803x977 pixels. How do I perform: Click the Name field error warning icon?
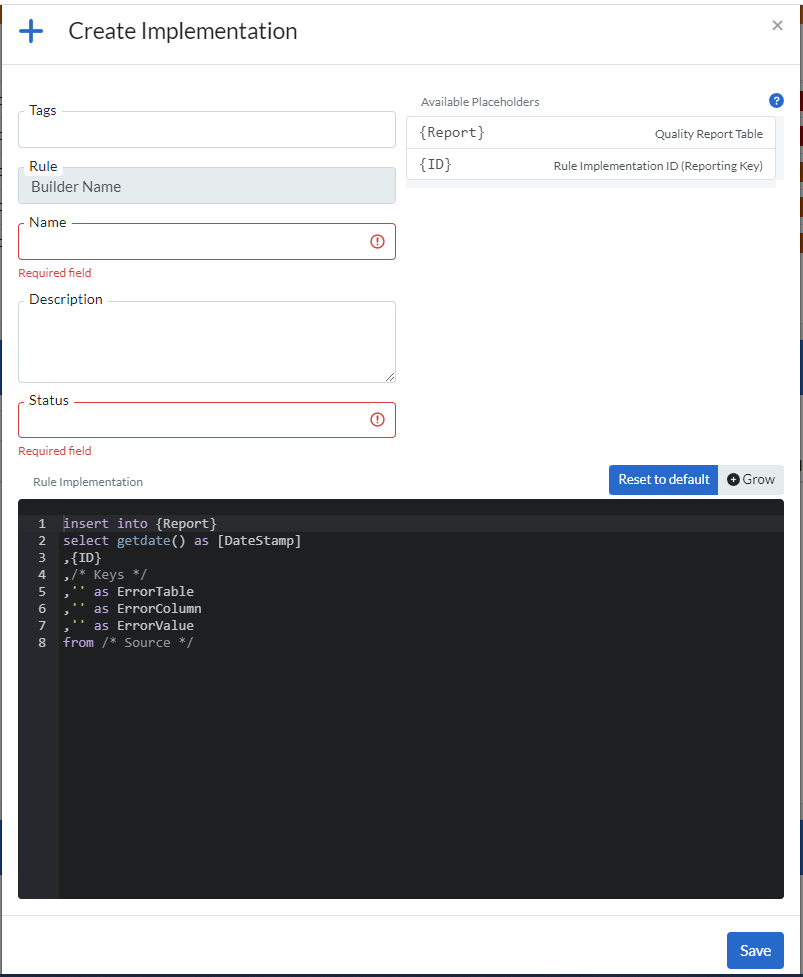tap(377, 241)
